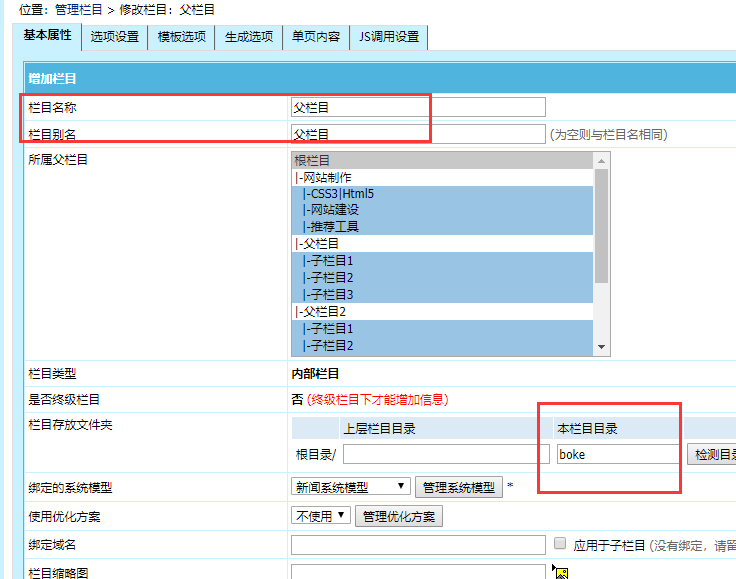Click the list scrollbar down arrow

coord(601,347)
